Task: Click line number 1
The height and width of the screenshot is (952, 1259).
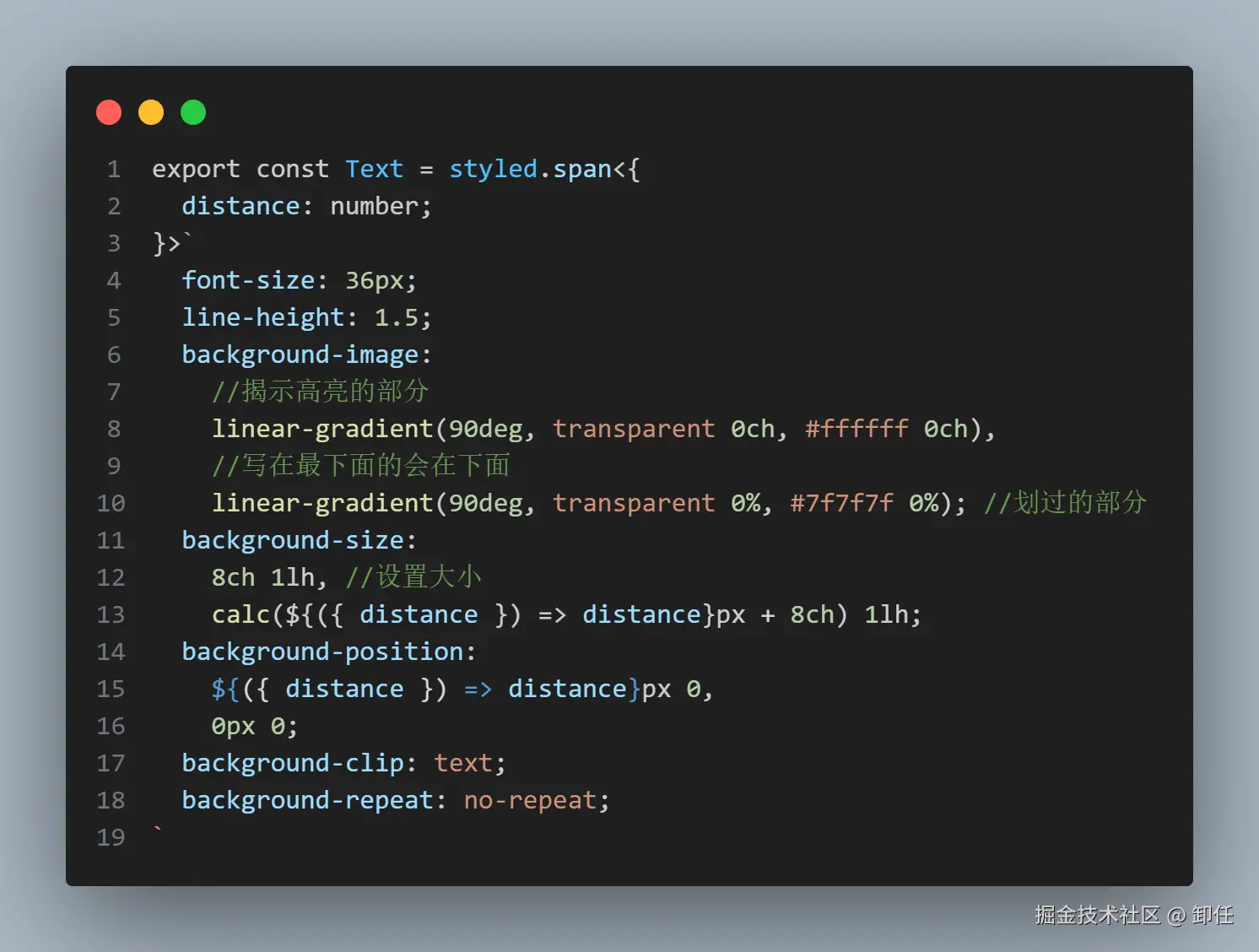Action: click(114, 169)
